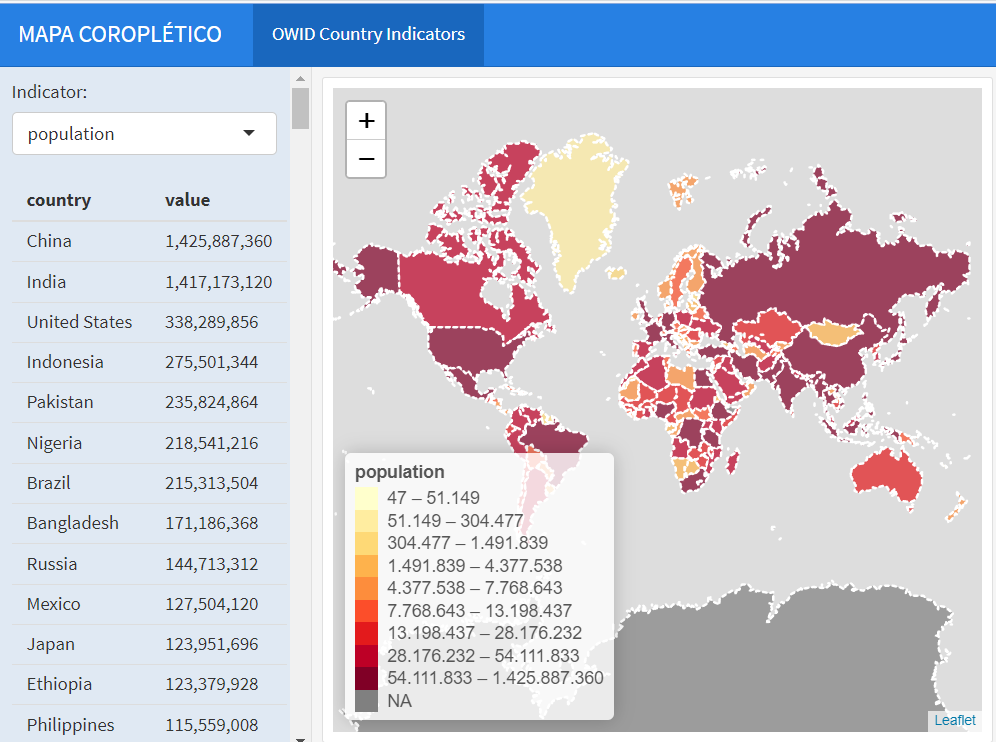The height and width of the screenshot is (742, 996).
Task: Click legend swatch for 47 – 51.149
Action: point(367,498)
